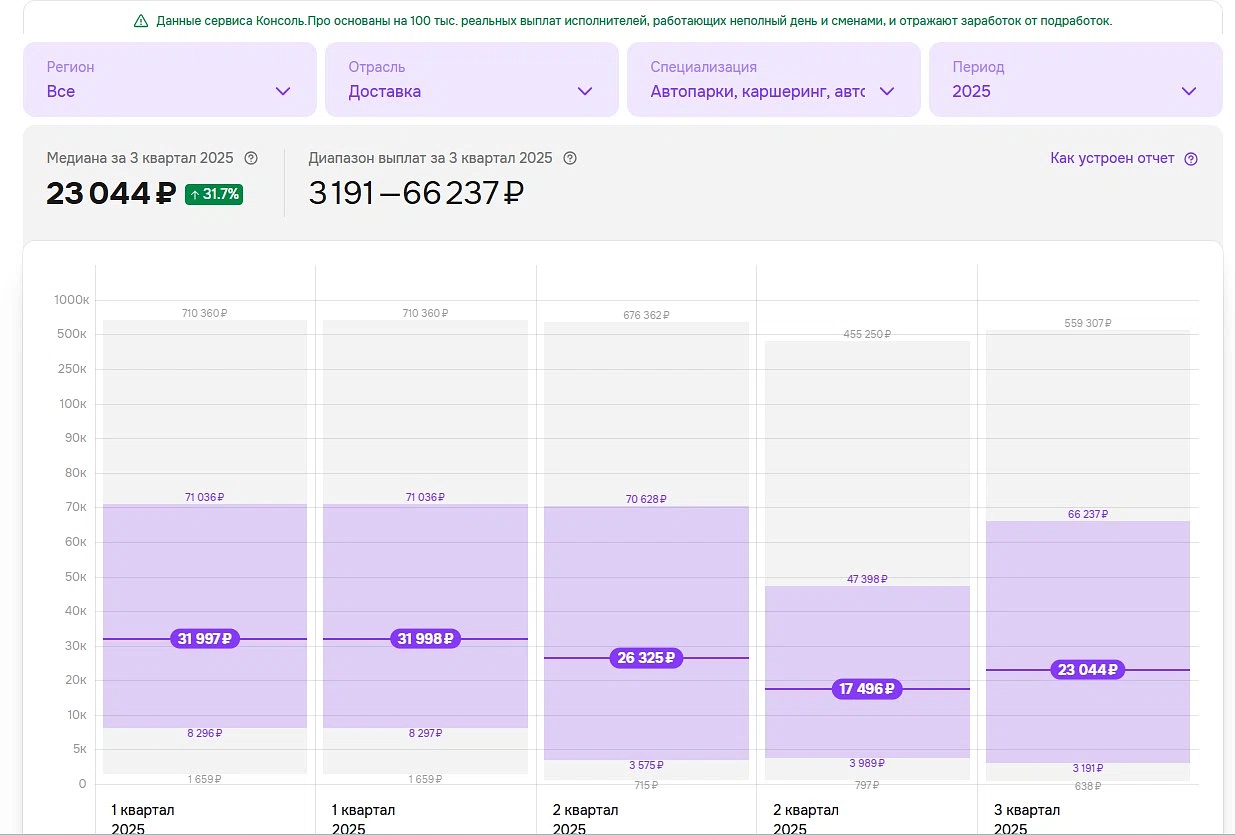
Task: Click the 47 398 ₽ upper range label
Action: pos(867,579)
